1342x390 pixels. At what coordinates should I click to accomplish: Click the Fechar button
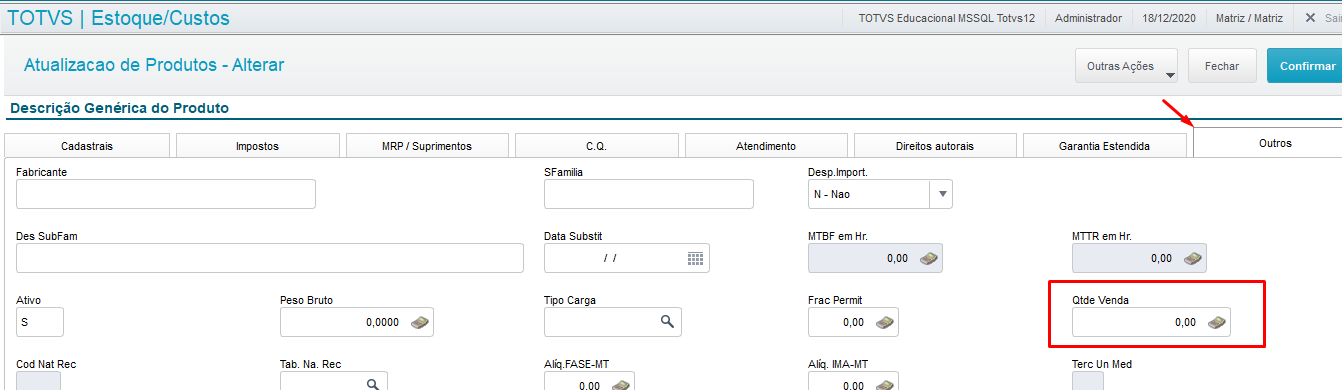1222,66
